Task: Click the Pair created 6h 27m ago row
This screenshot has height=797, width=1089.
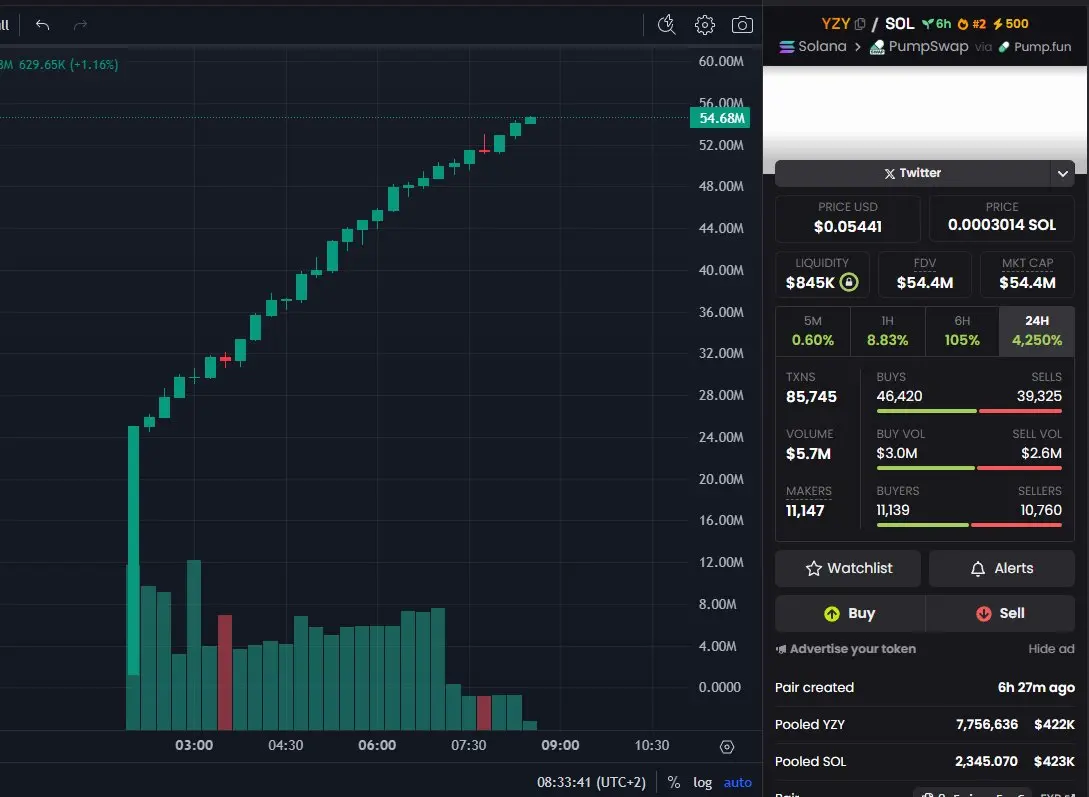Action: [924, 688]
